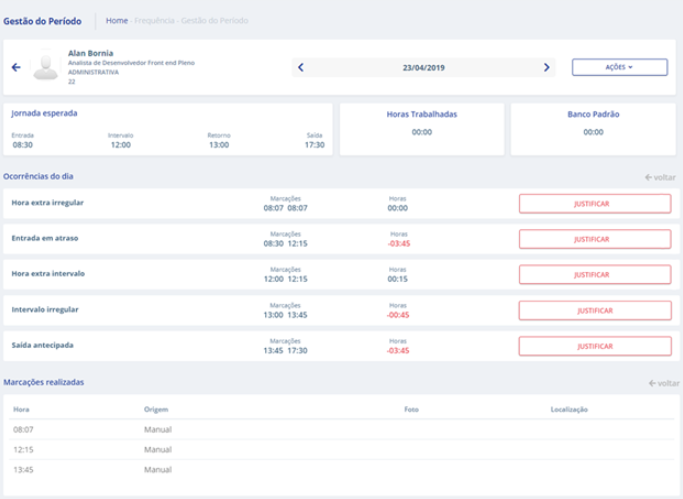683x499 pixels.
Task: Click the Horas Trabalhadas card
Action: coord(421,128)
